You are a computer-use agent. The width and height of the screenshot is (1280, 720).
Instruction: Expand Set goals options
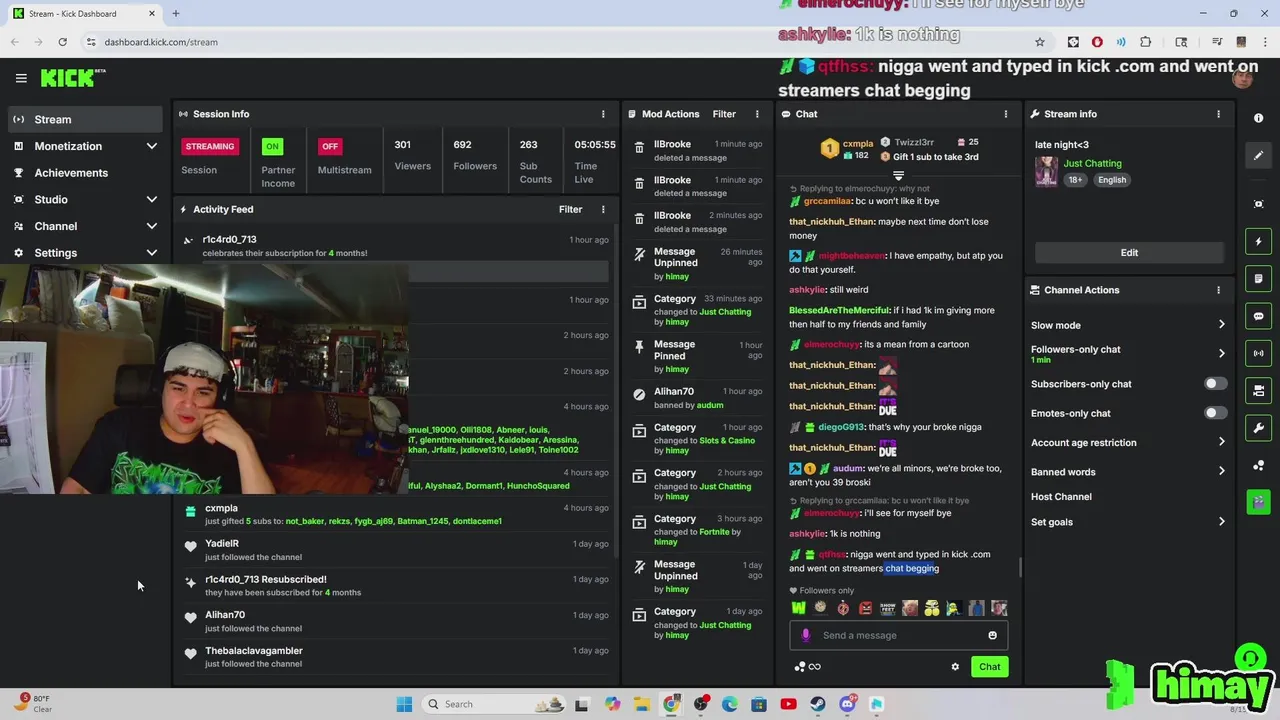tap(1128, 522)
